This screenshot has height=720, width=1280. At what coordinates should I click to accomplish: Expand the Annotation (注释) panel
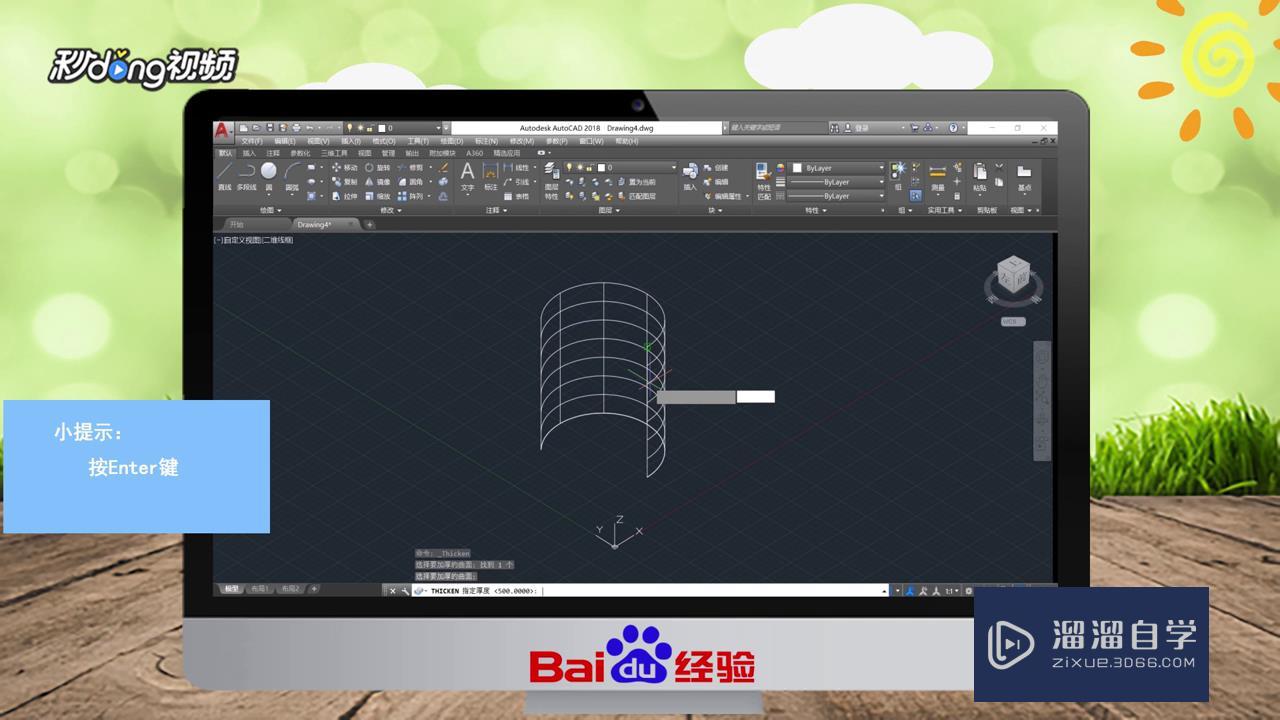[x=496, y=210]
